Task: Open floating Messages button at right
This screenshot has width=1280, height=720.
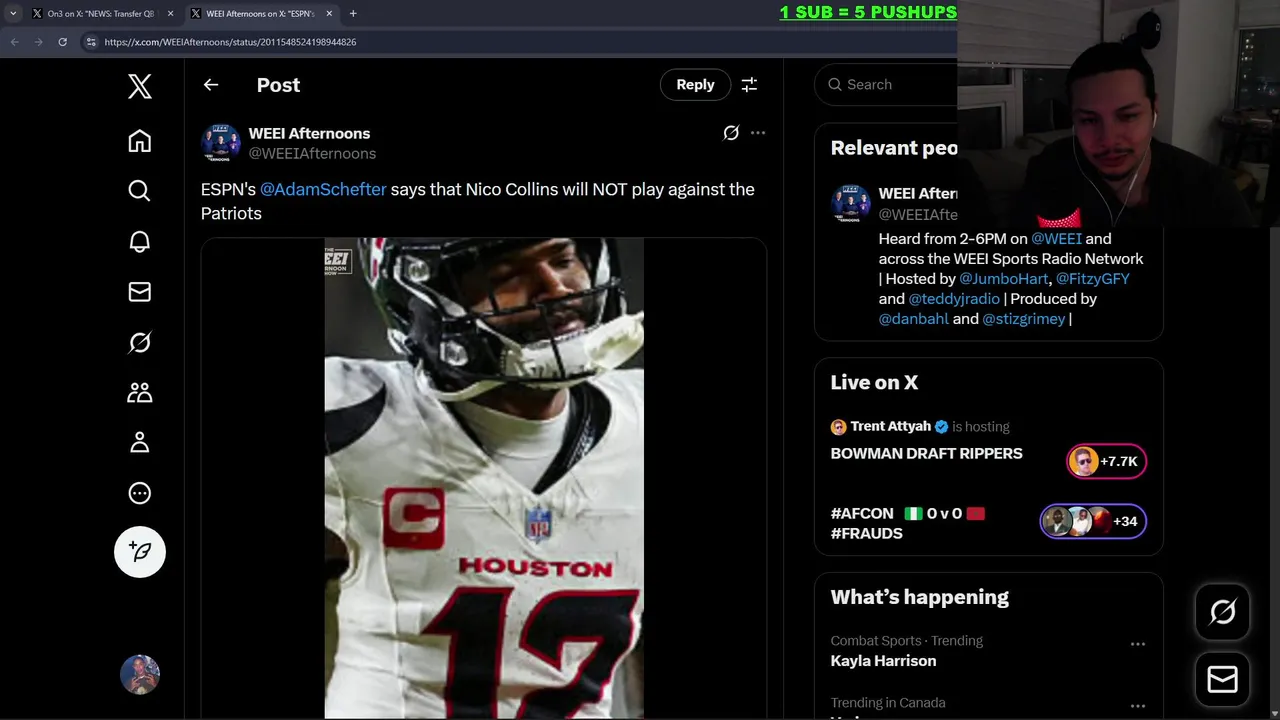Action: pos(1223,680)
